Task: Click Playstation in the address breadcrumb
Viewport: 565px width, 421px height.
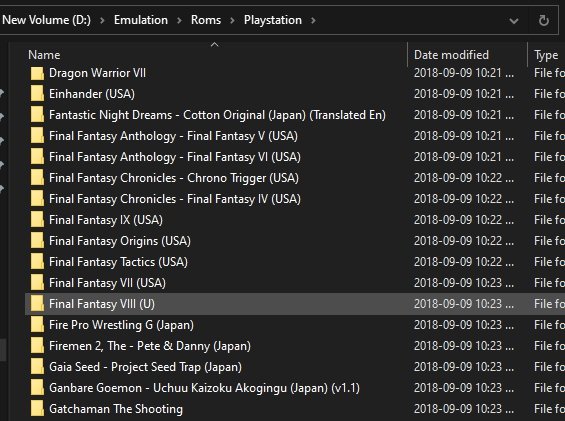Action: click(273, 20)
